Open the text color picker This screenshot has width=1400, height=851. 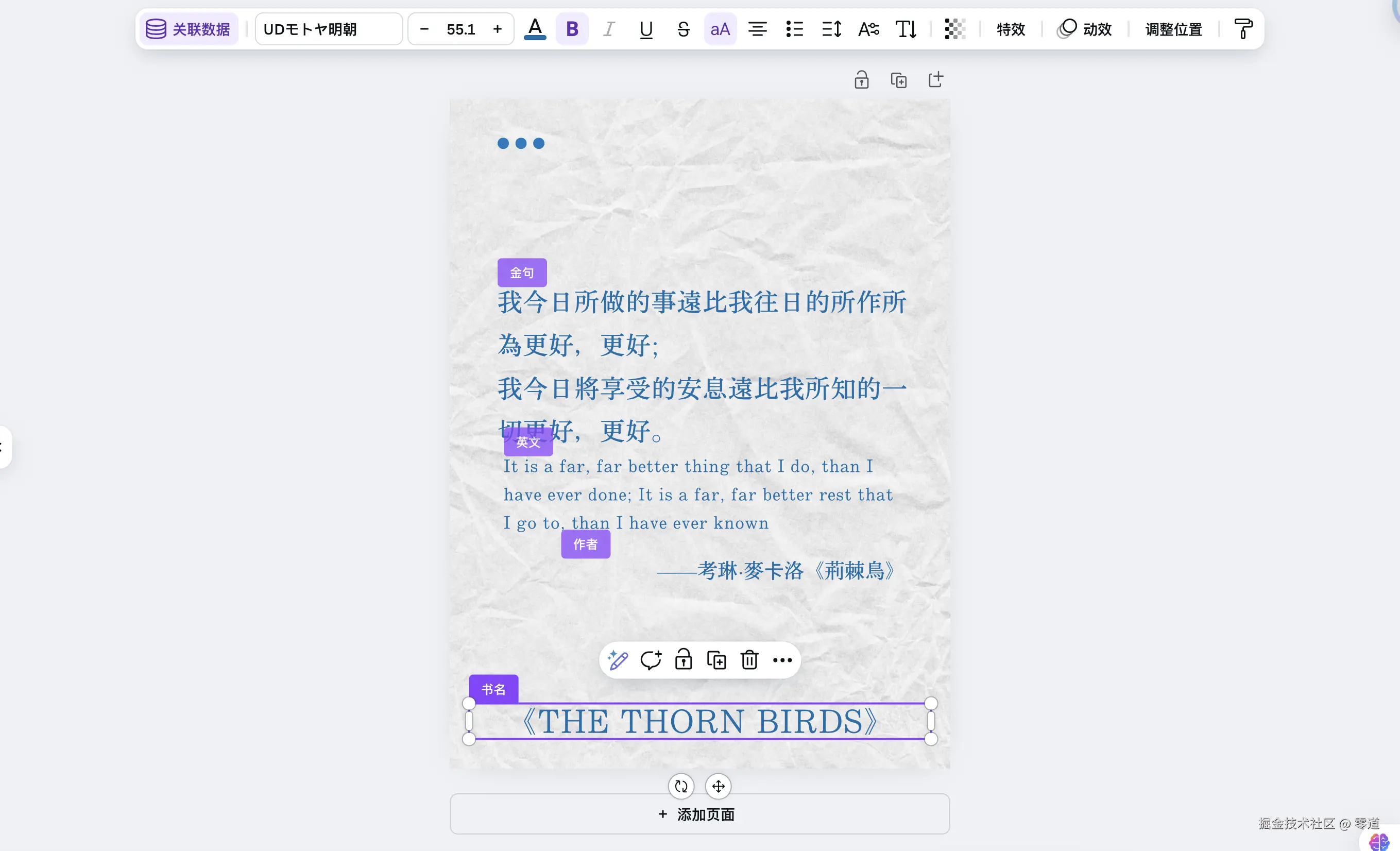coord(535,29)
